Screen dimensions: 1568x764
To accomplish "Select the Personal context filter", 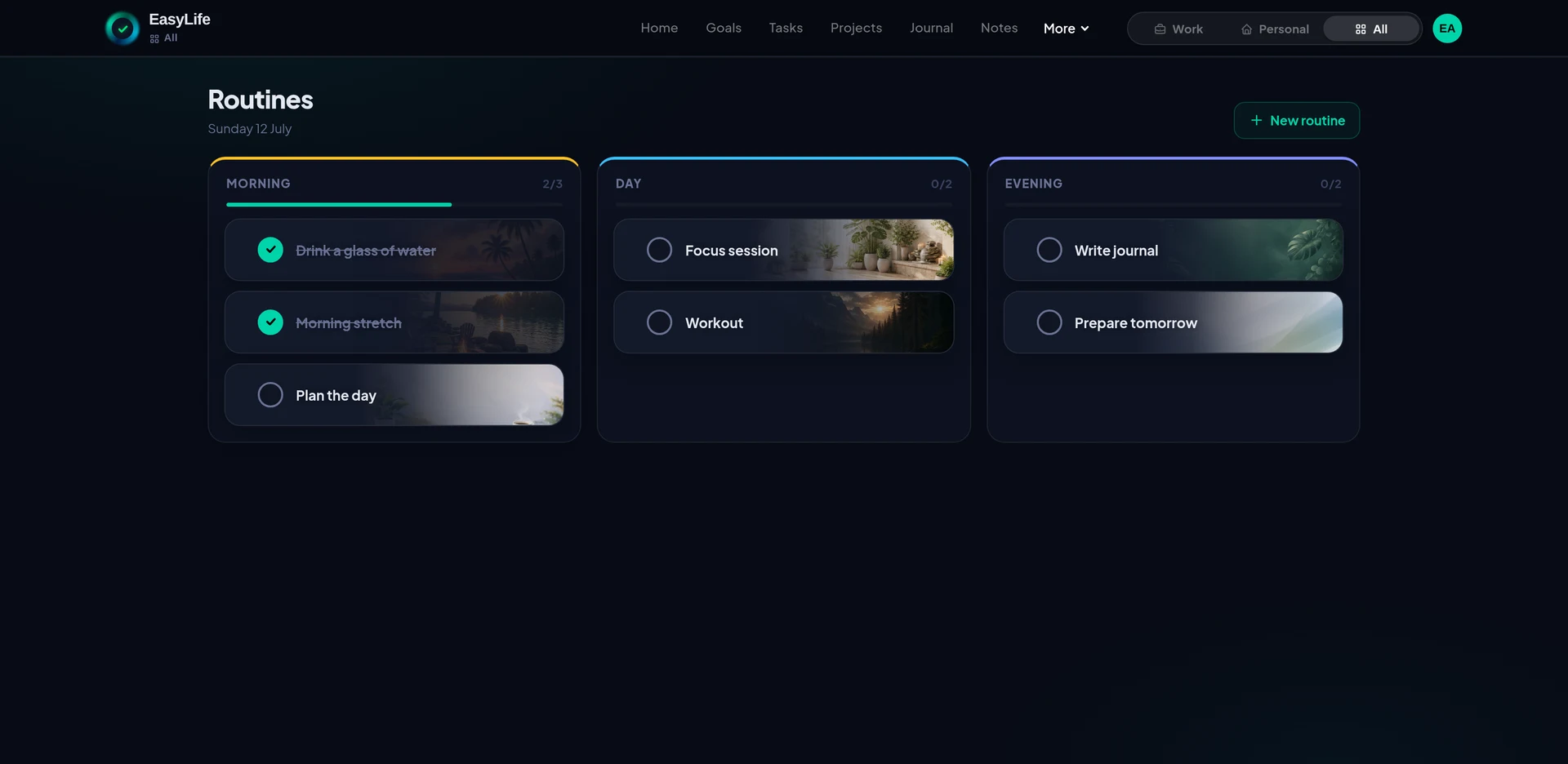I will (x=1275, y=29).
